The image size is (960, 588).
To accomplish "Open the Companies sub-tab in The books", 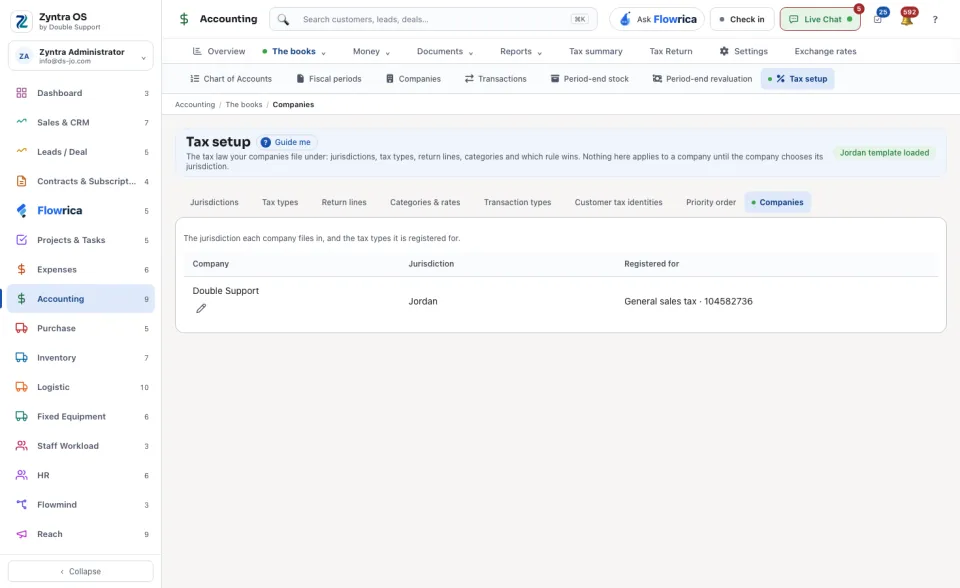I will (413, 79).
